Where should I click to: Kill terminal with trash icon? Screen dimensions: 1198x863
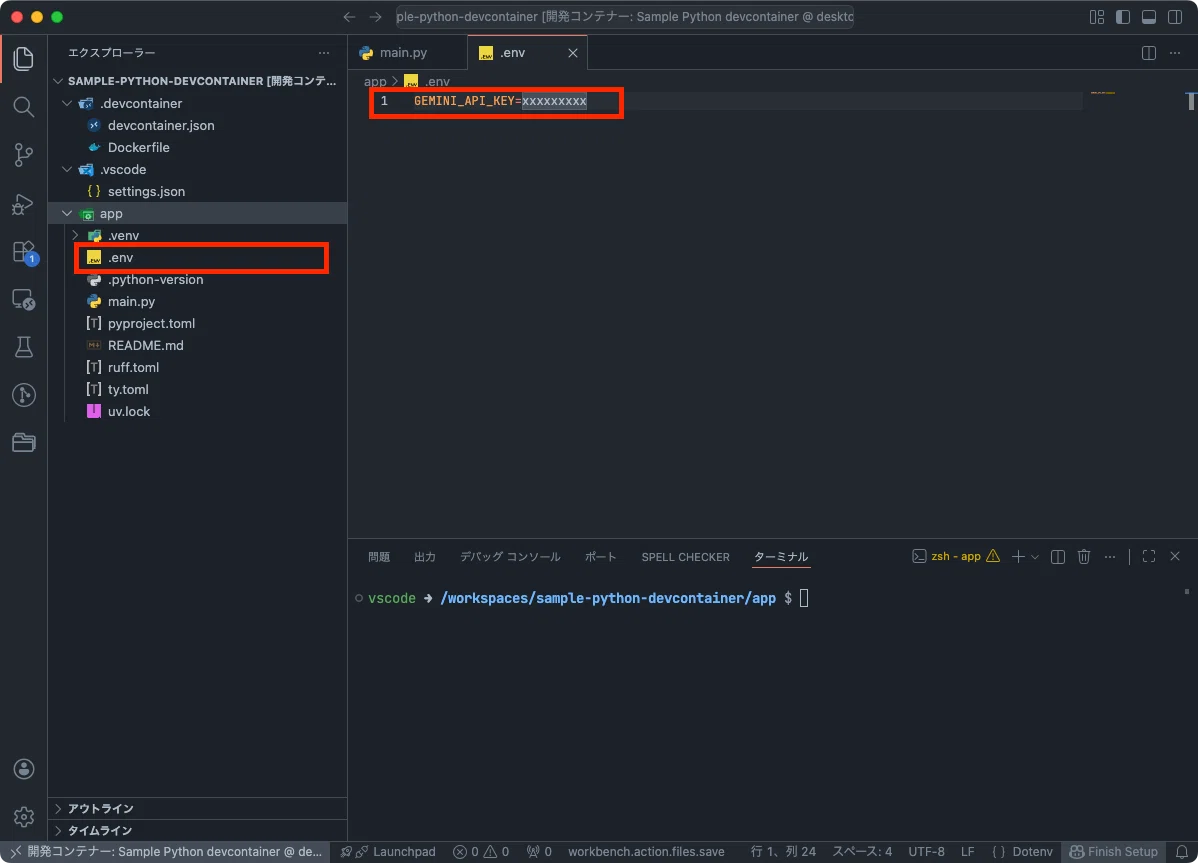point(1083,557)
